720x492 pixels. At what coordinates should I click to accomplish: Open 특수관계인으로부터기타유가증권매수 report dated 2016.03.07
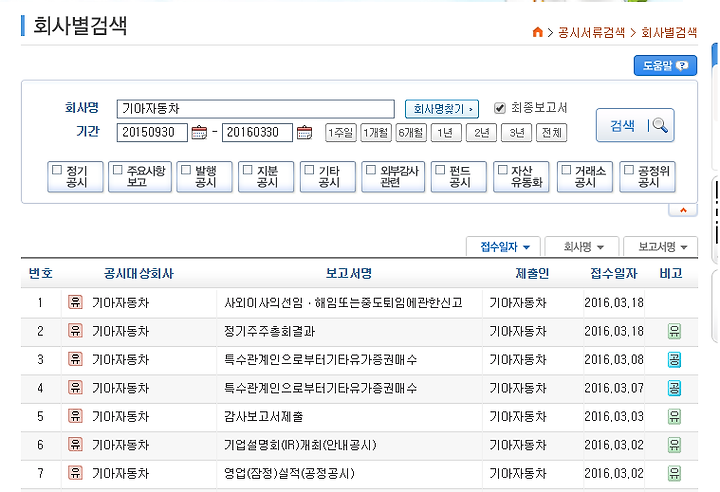321,388
